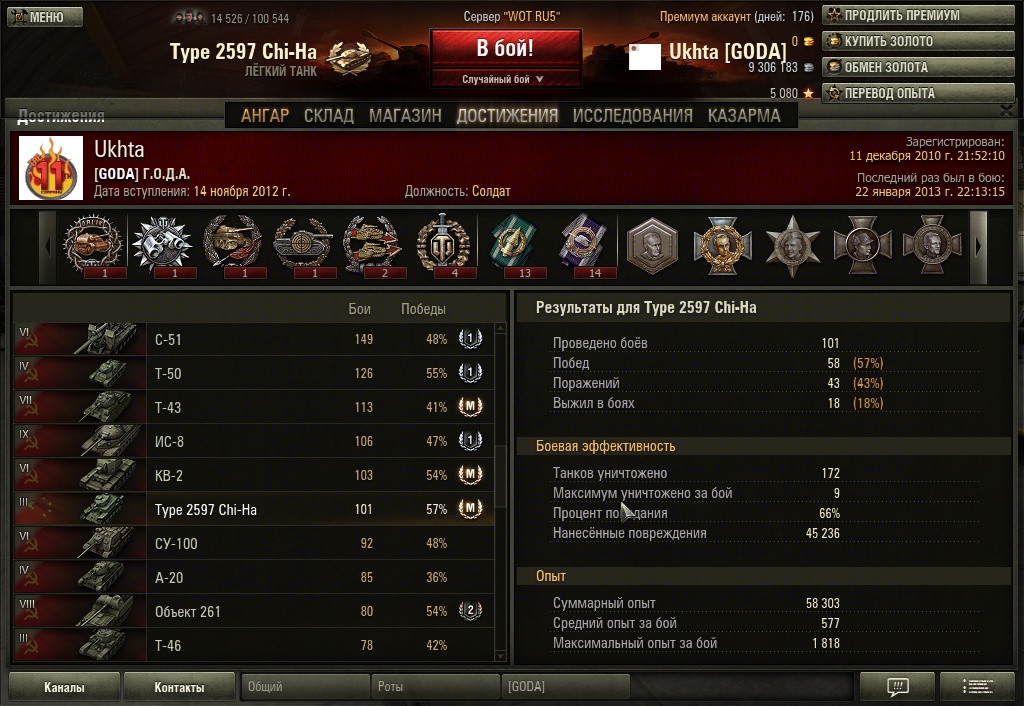Image resolution: width=1024 pixels, height=706 pixels.
Task: Select the World of Tanks shield medal
Action: click(x=443, y=244)
